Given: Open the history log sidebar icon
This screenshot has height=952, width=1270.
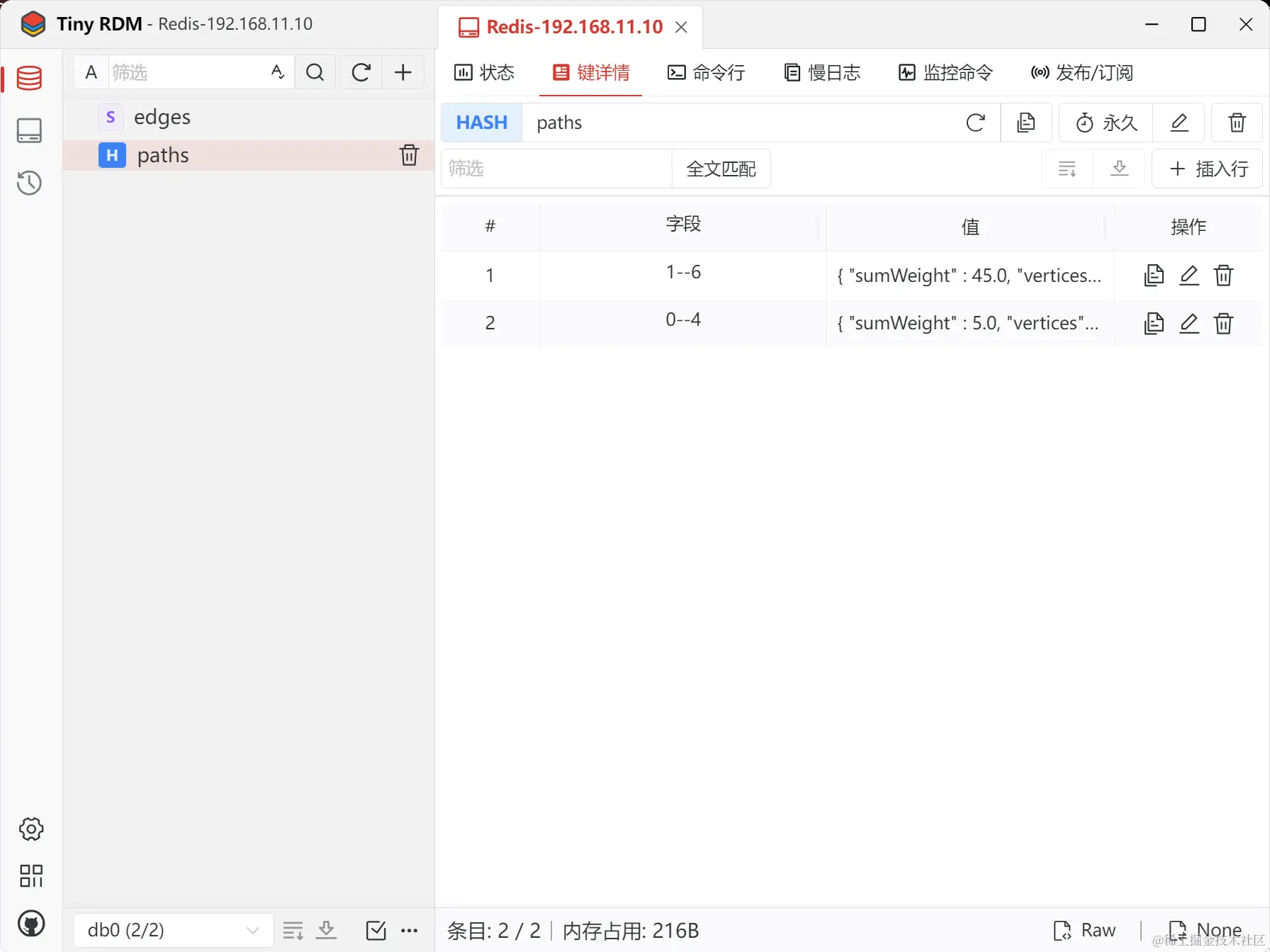Looking at the screenshot, I should coord(29,183).
